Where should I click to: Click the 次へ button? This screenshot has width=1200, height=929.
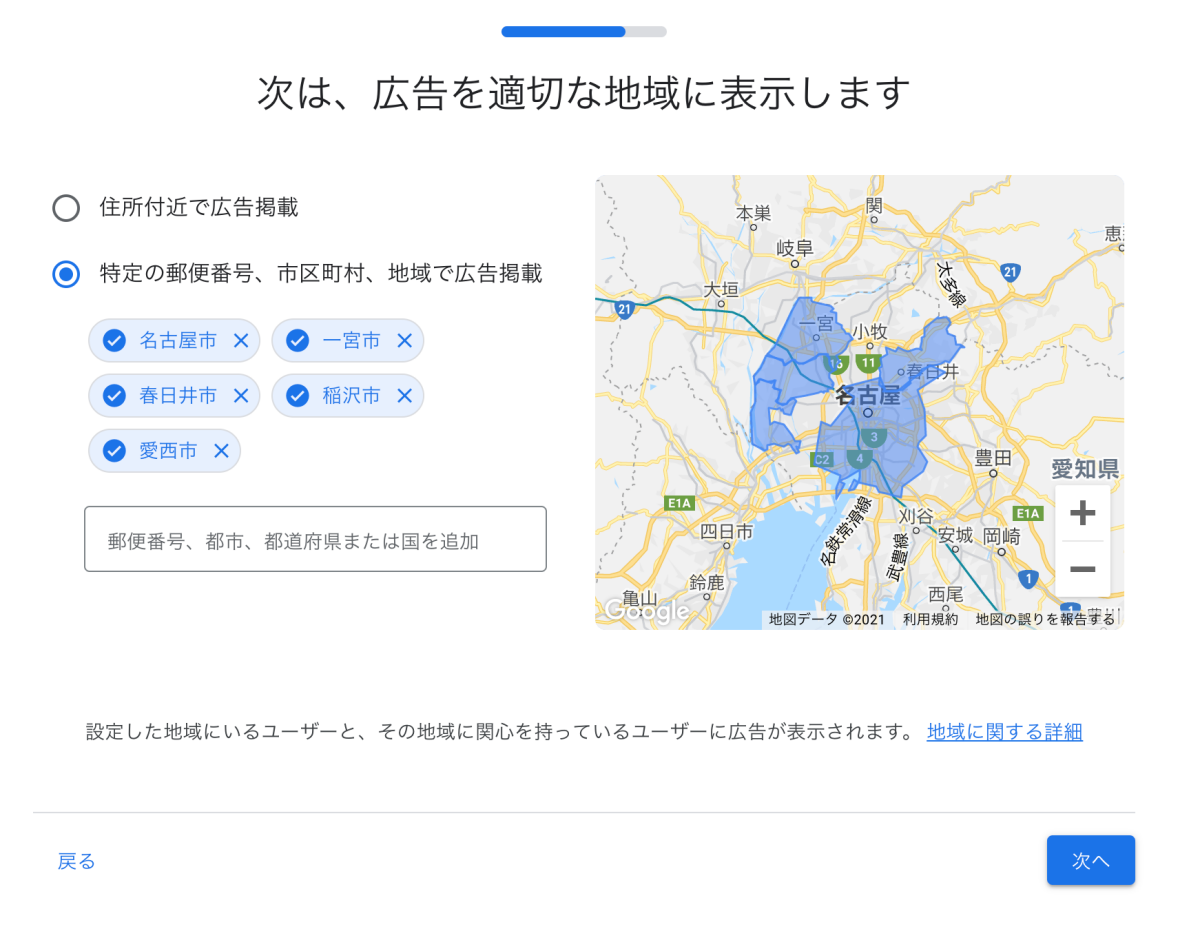tap(1090, 861)
